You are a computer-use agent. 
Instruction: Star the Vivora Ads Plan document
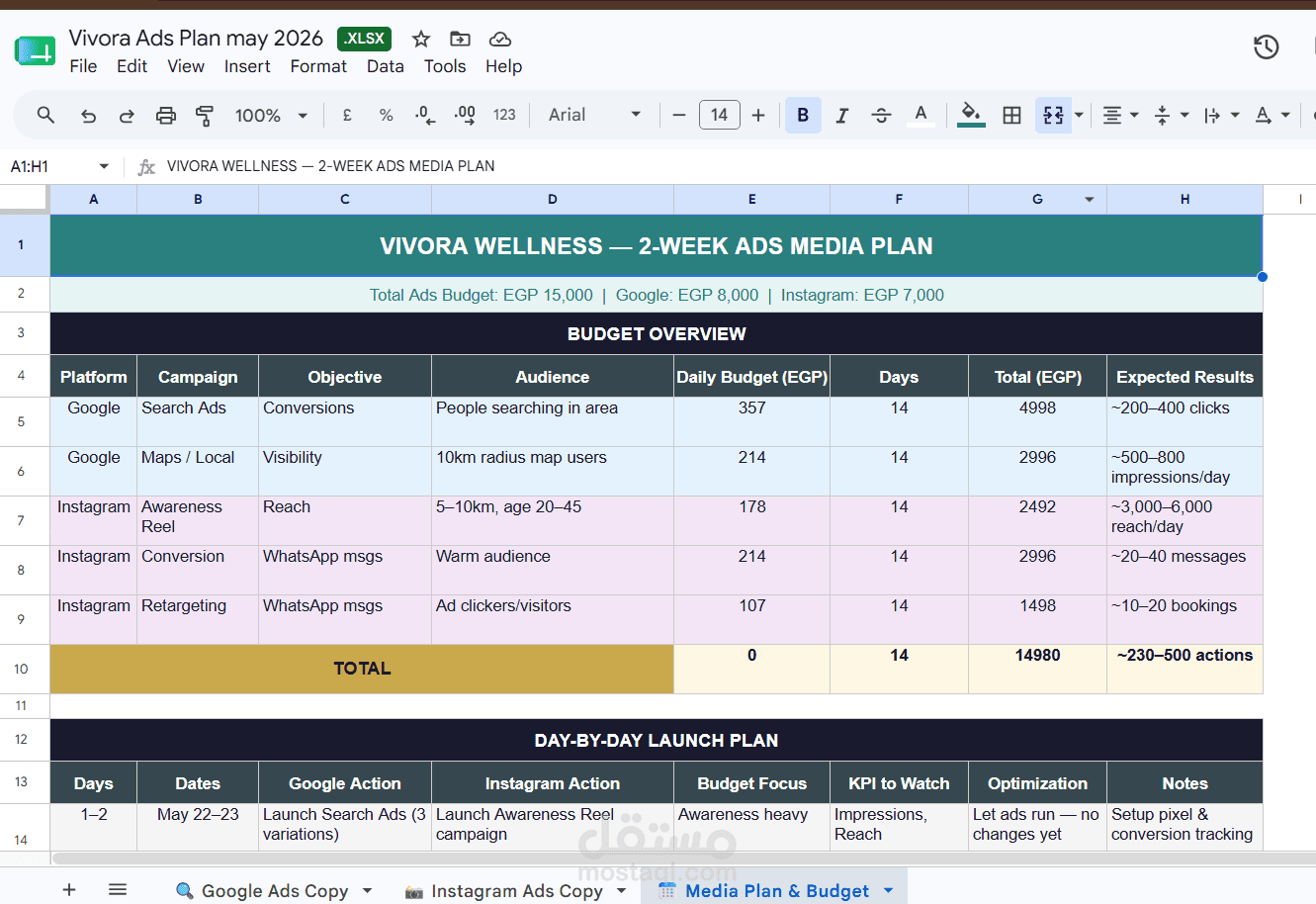click(x=421, y=39)
